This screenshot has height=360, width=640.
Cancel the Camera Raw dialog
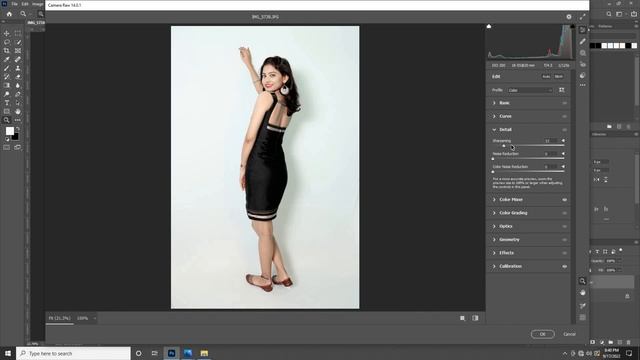[569, 334]
